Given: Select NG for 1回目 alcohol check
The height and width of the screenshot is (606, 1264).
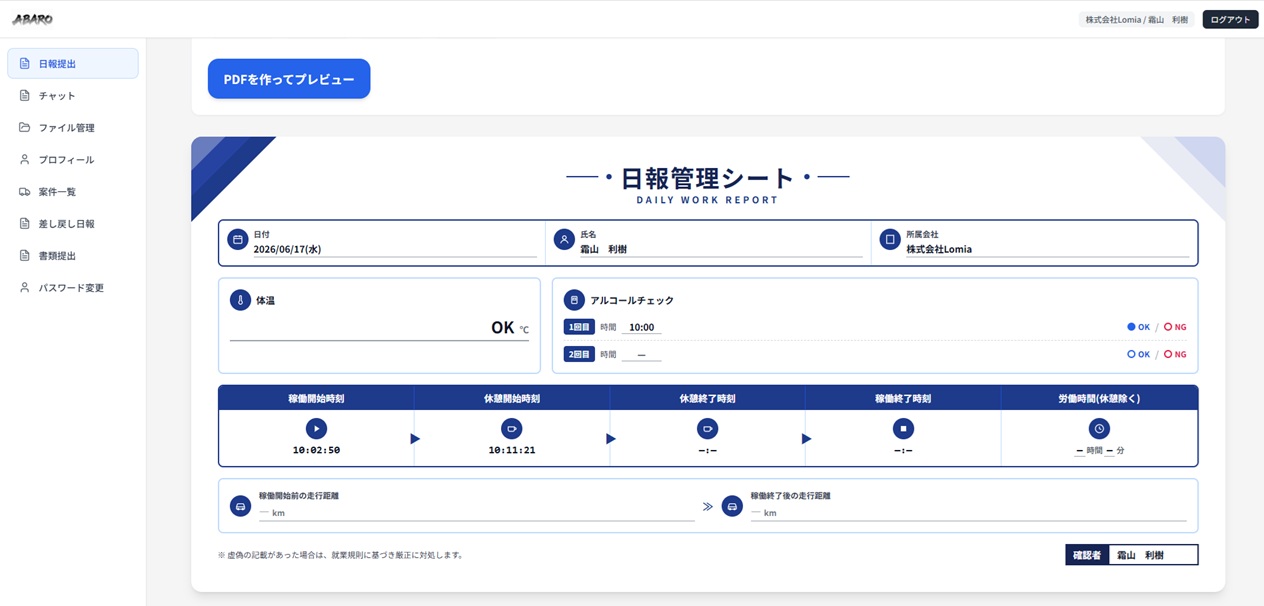Looking at the screenshot, I should (x=1175, y=327).
